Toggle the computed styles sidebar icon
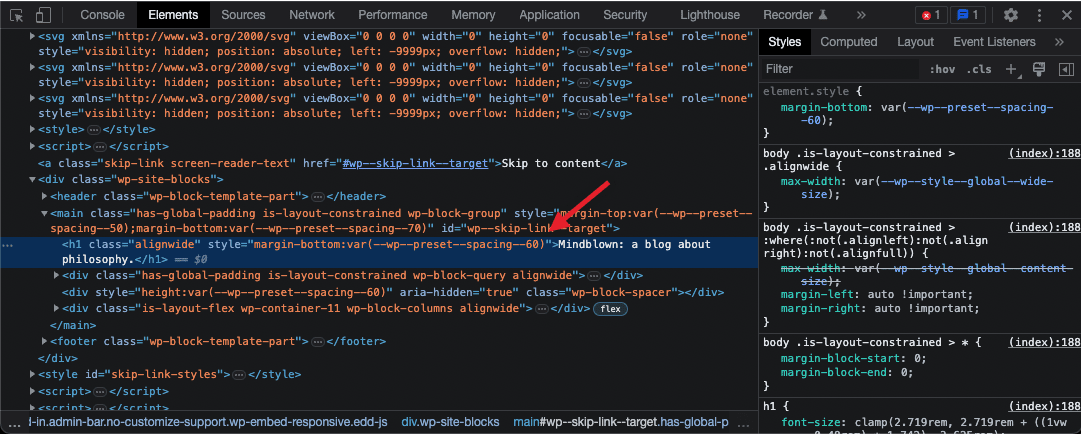 [1067, 69]
